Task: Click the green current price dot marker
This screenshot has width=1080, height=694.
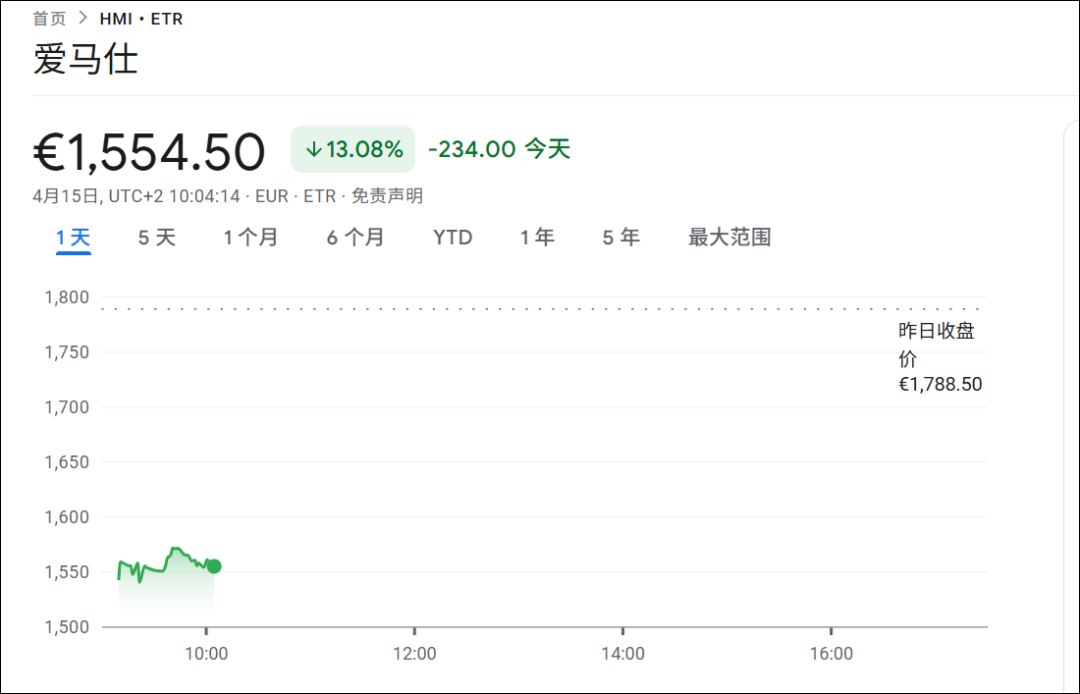Action: [x=214, y=566]
